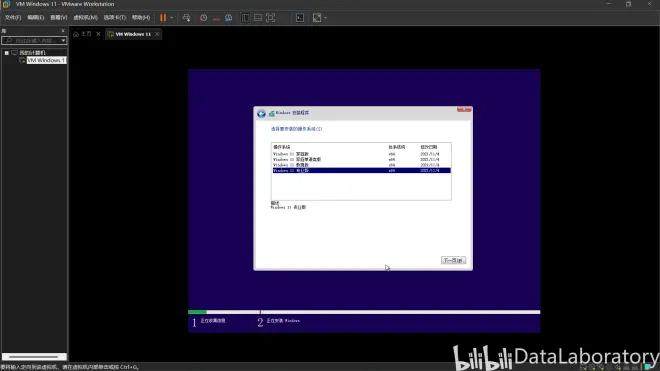660x371 pixels.
Task: Close the VM Windows 11 tab
Action: point(157,34)
